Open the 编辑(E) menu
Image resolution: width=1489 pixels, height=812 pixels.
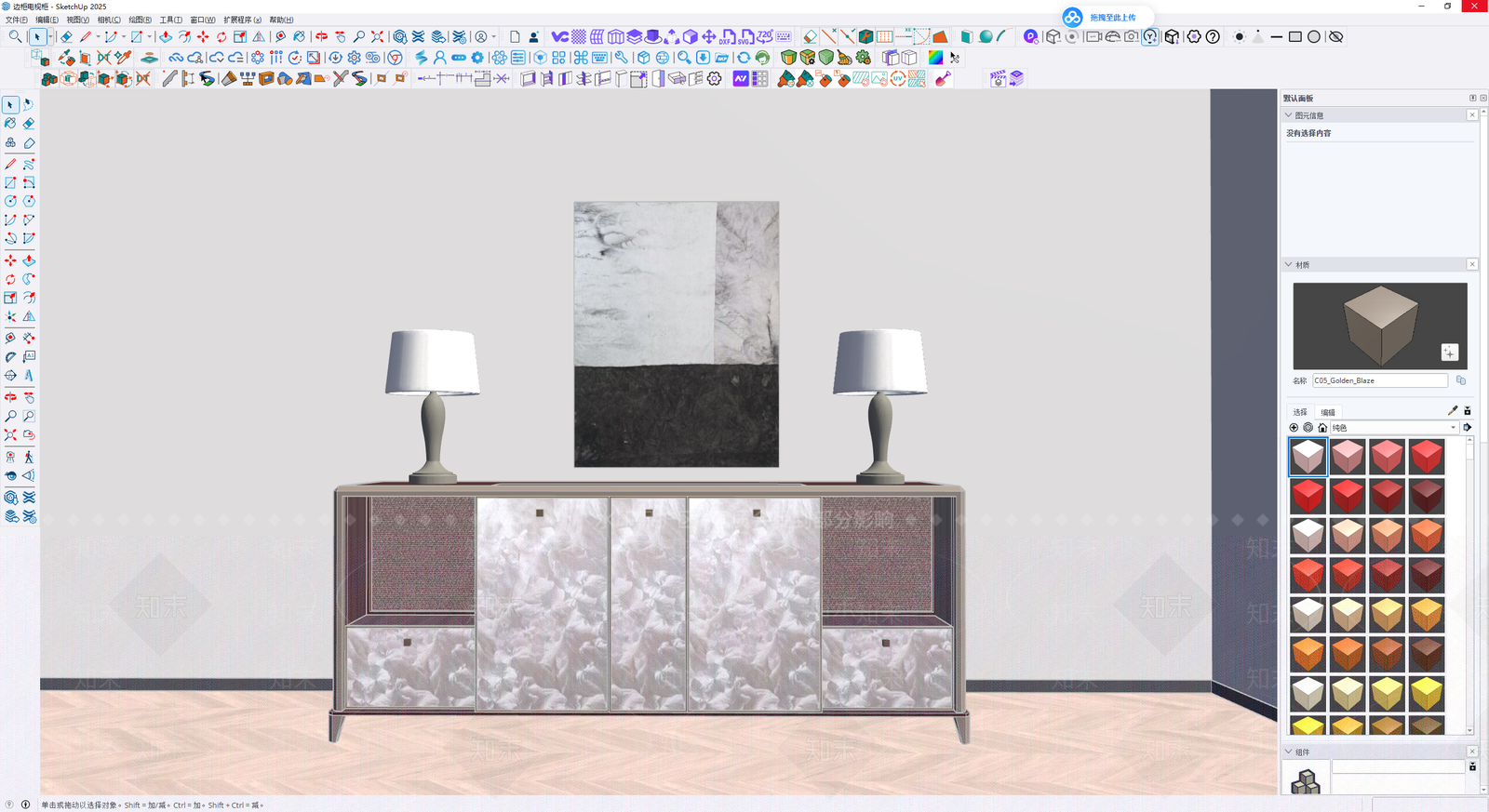(x=47, y=20)
